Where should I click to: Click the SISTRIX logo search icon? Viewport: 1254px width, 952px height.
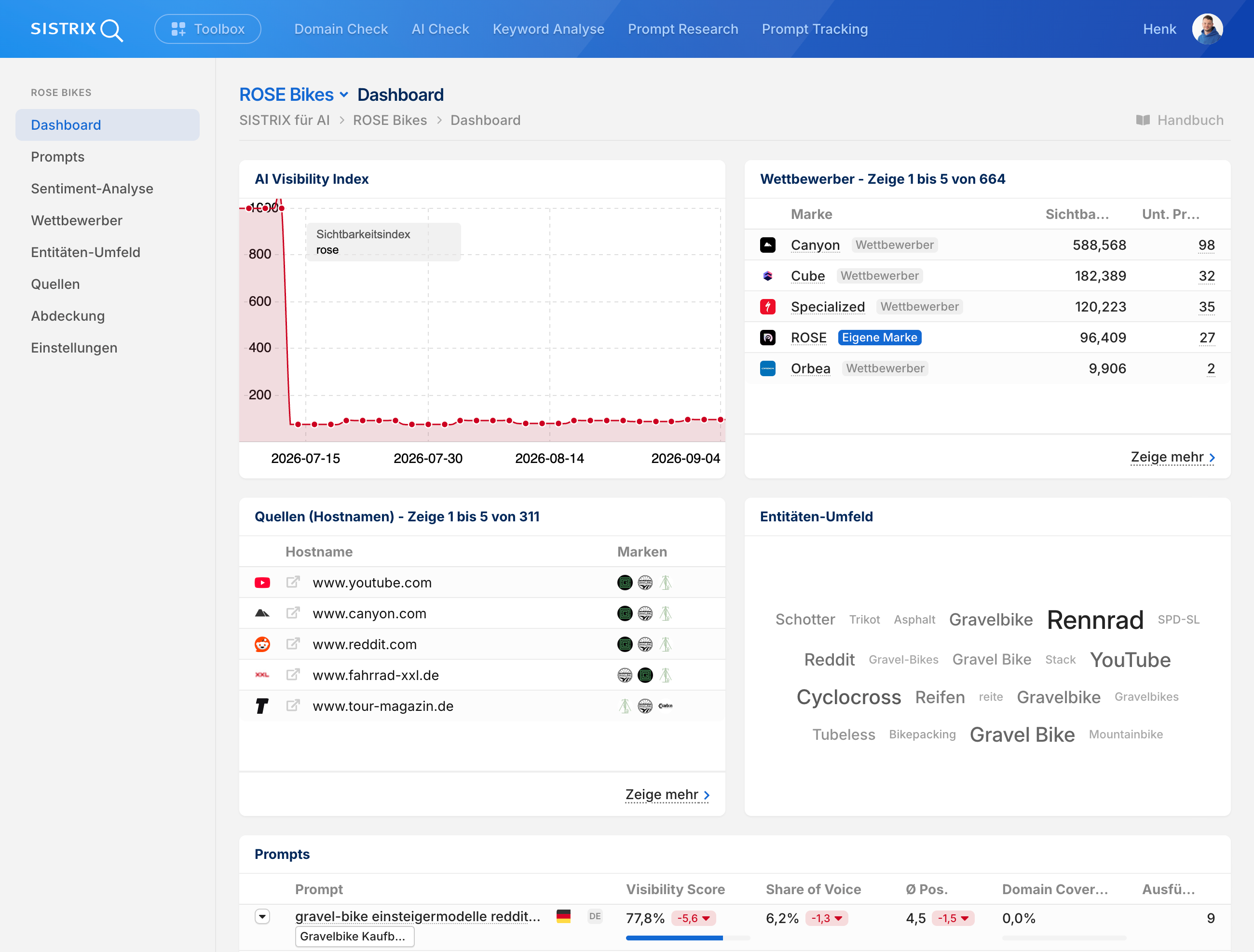coord(112,30)
